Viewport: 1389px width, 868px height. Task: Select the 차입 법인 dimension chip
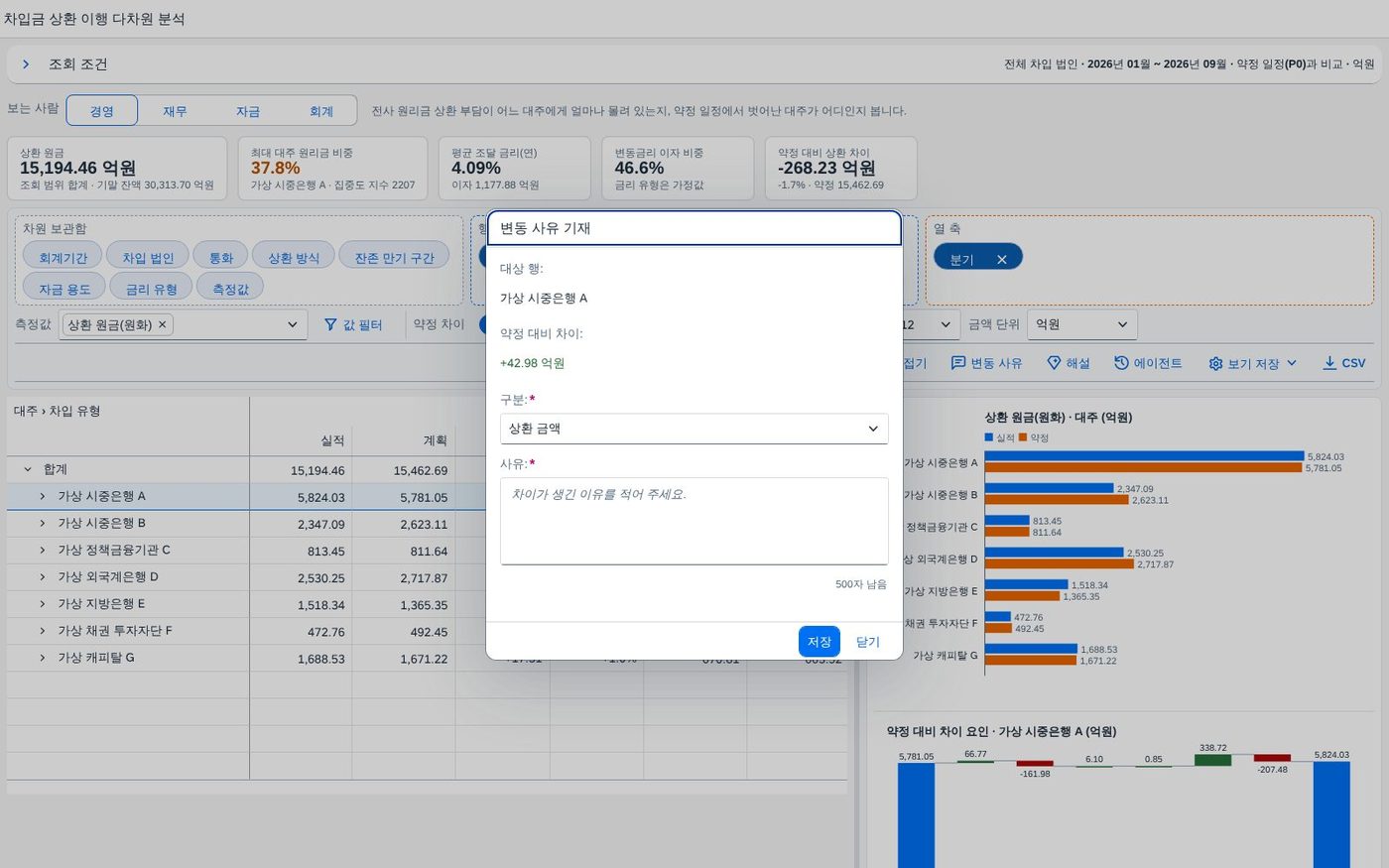click(148, 257)
